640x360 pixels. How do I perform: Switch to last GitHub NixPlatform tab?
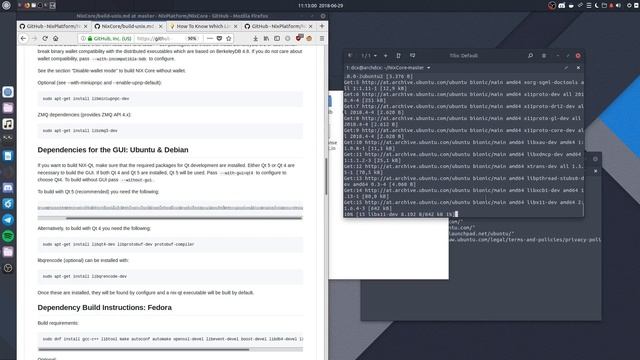tap(279, 26)
